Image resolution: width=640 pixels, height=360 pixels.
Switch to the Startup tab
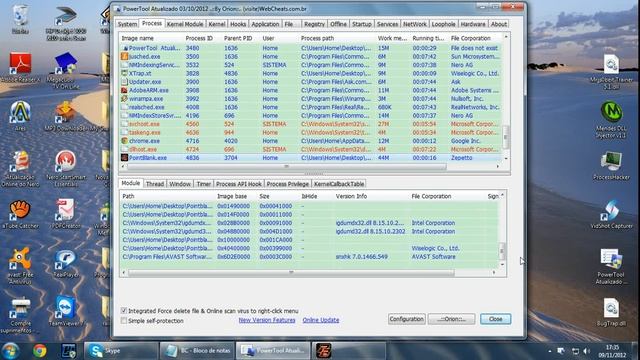pos(362,24)
